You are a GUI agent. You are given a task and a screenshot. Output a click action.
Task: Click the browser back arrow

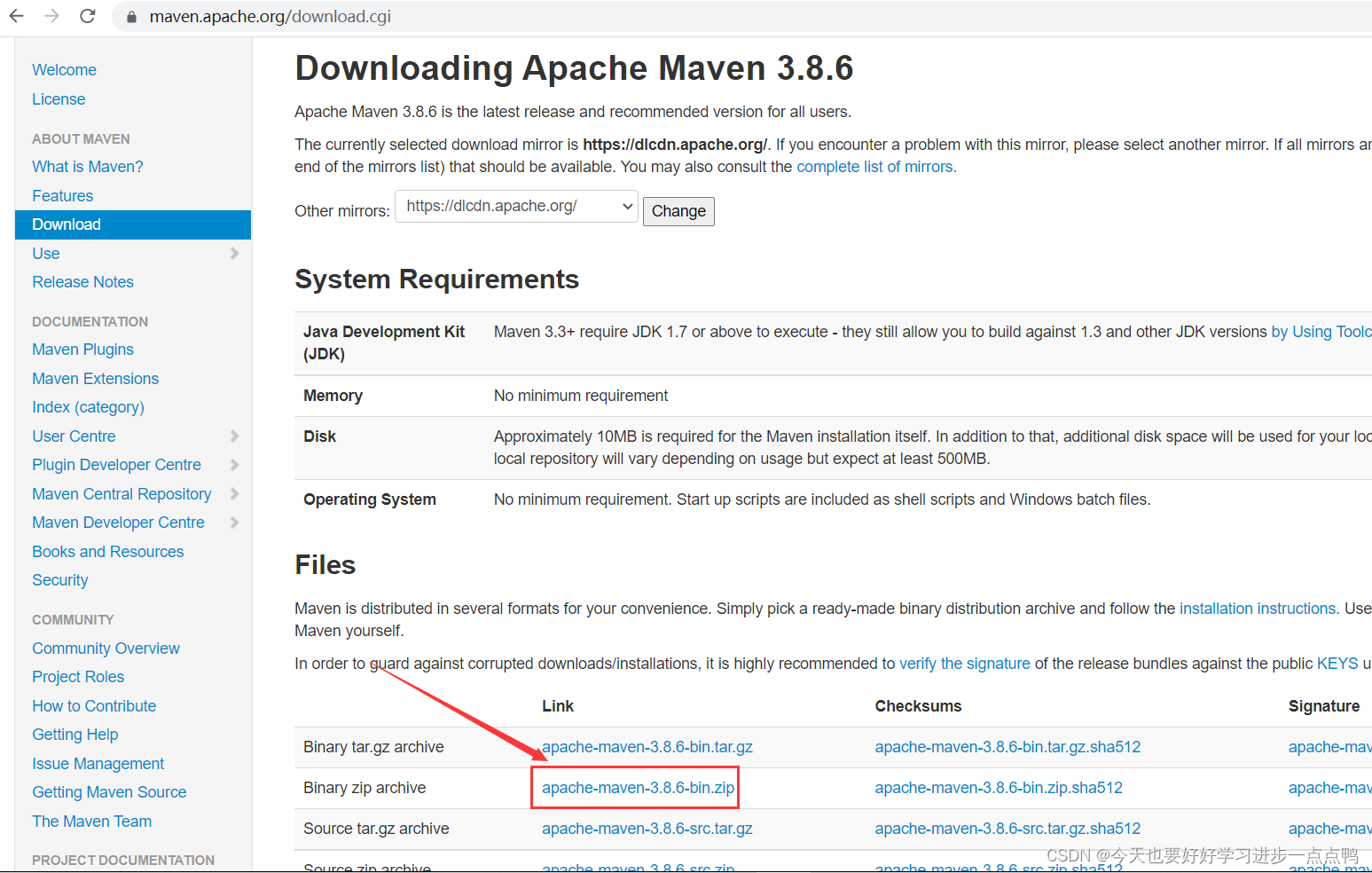[16, 16]
